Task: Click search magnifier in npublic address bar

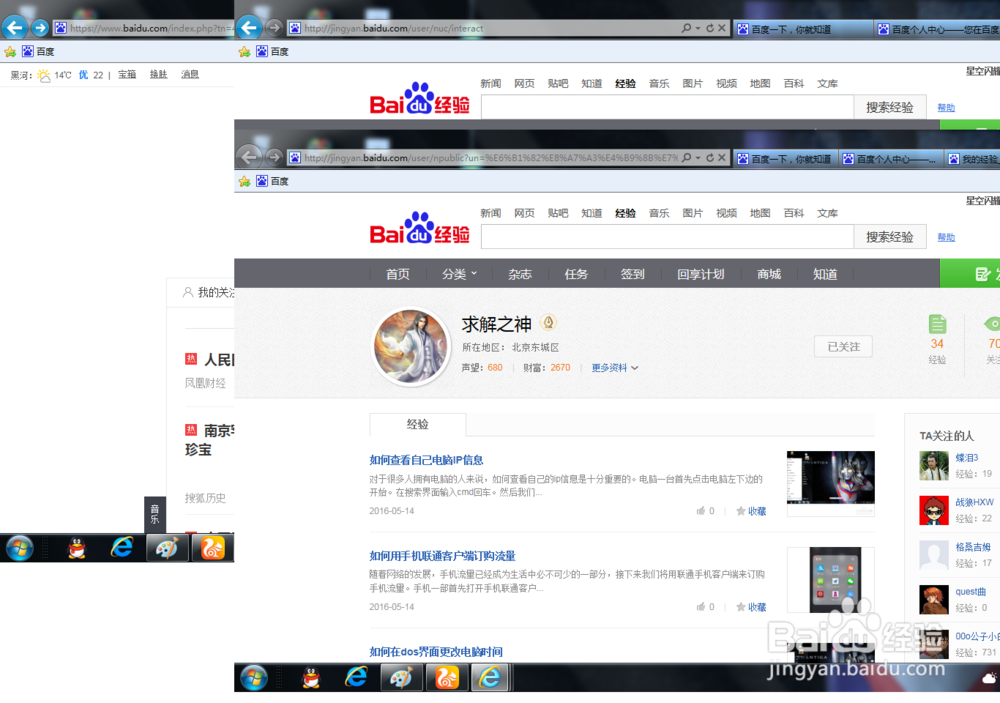Action: pyautogui.click(x=686, y=158)
